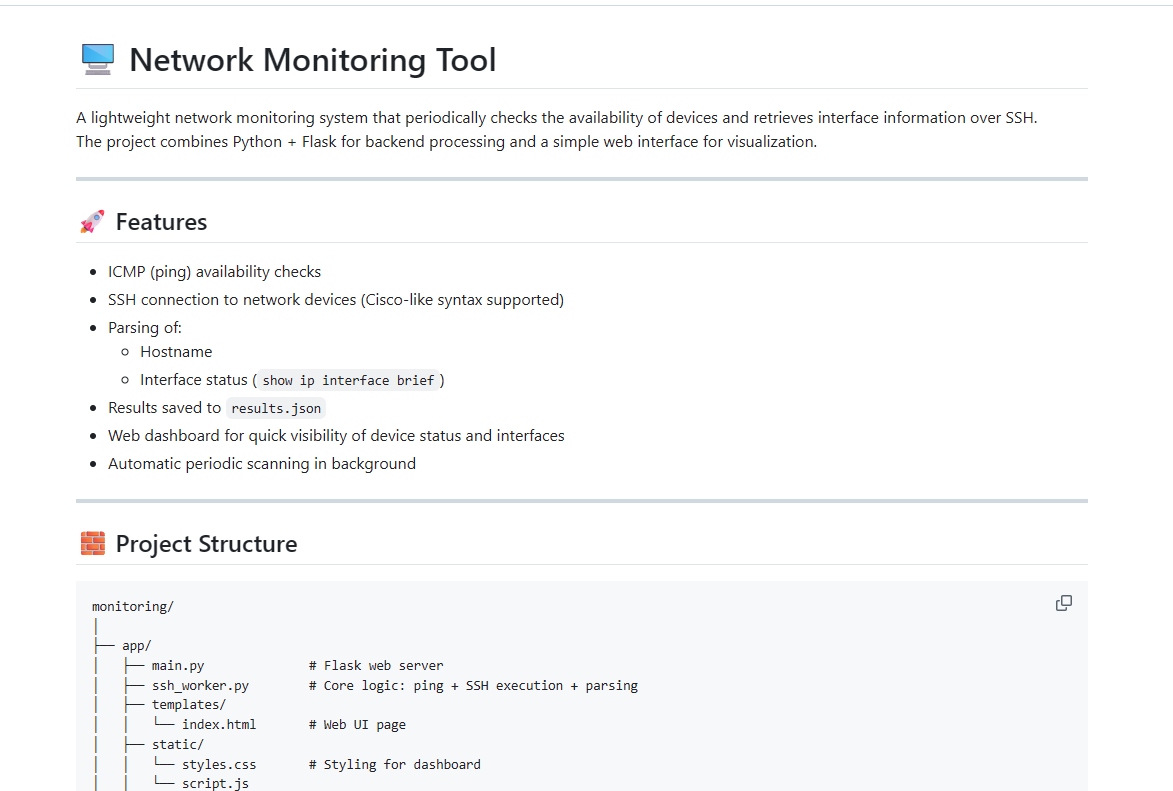Click the "# Styling for dashboard" comment

tap(395, 764)
